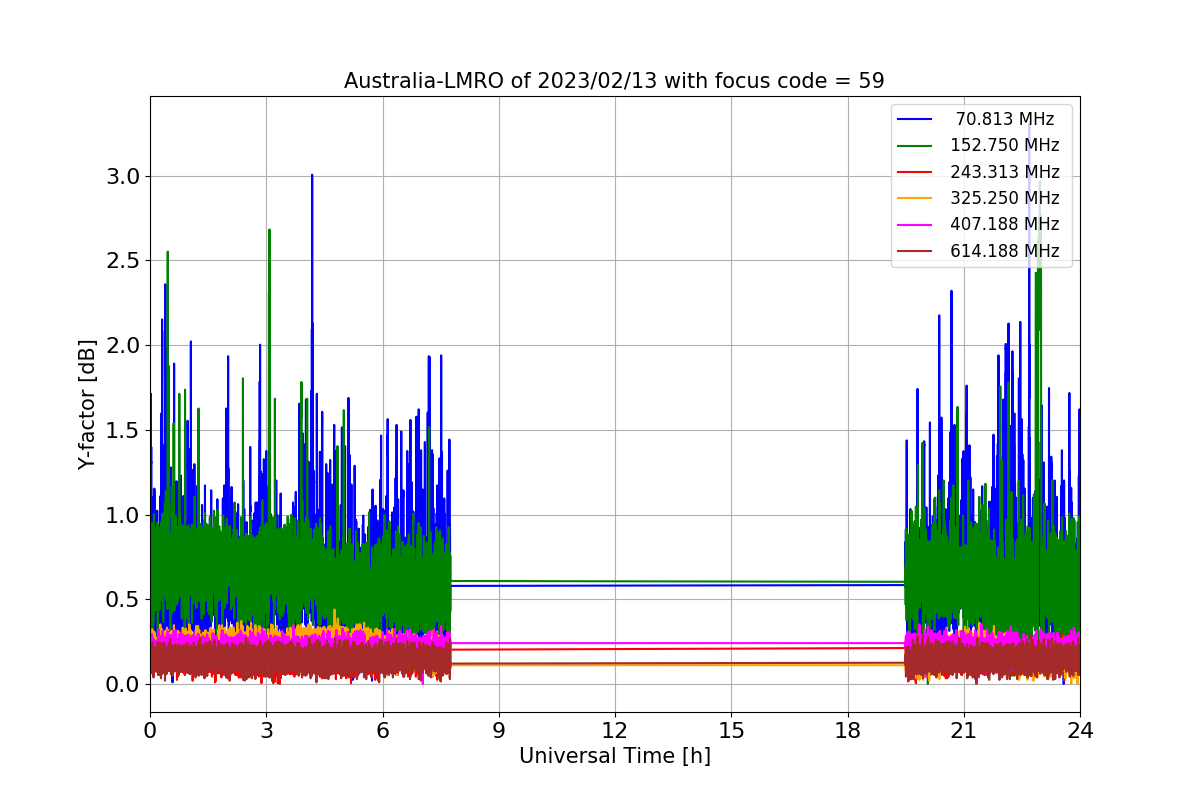The width and height of the screenshot is (1200, 800).
Task: Click the 3.0 tick label on the y-axis
Action: click(121, 177)
